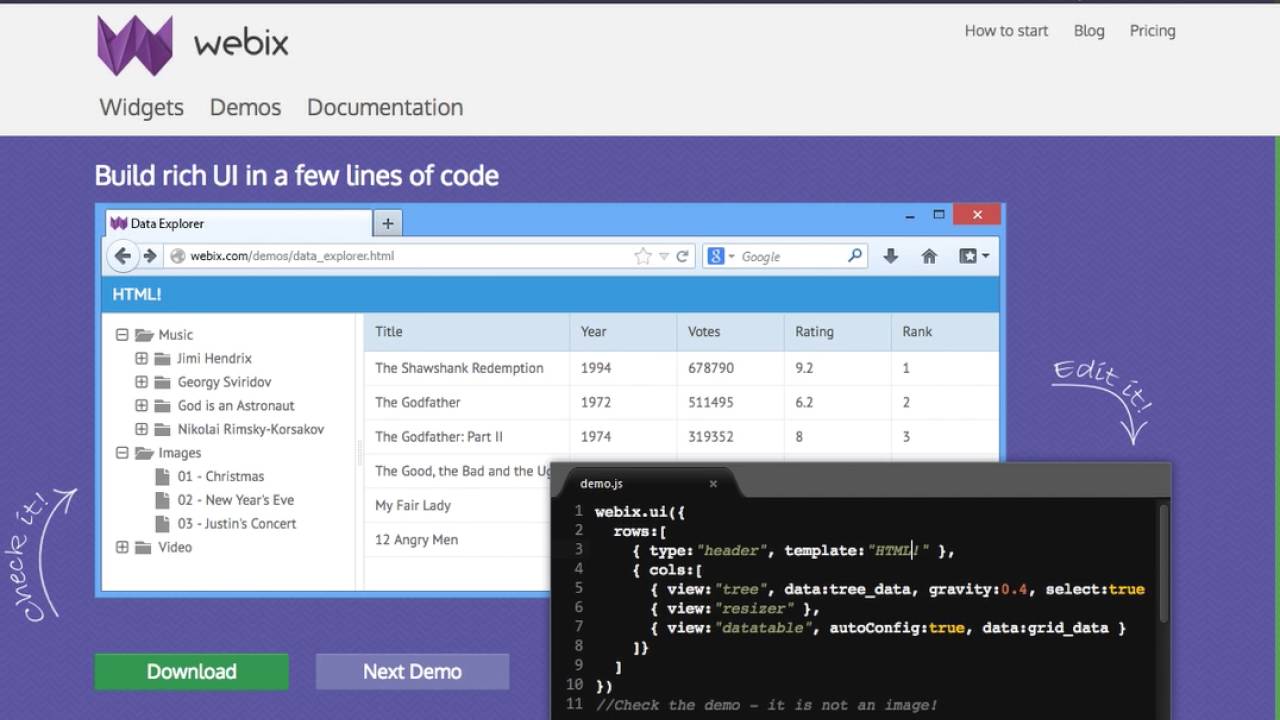Click line 7 datatable code in editor

tap(888, 628)
